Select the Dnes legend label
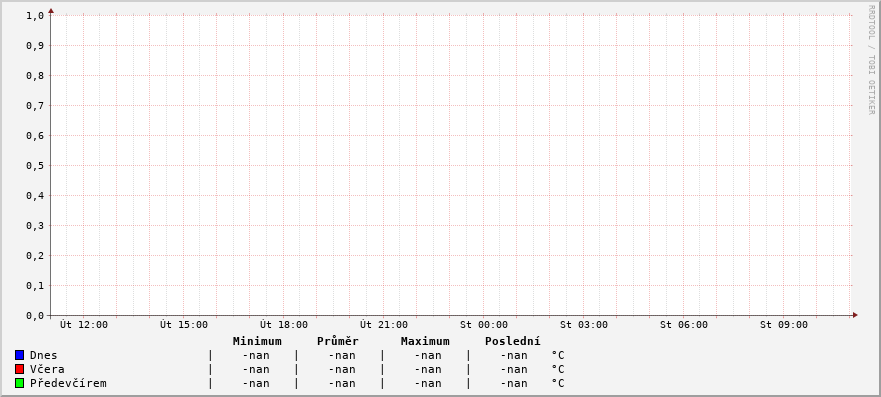881x397 pixels. pyautogui.click(x=43, y=355)
